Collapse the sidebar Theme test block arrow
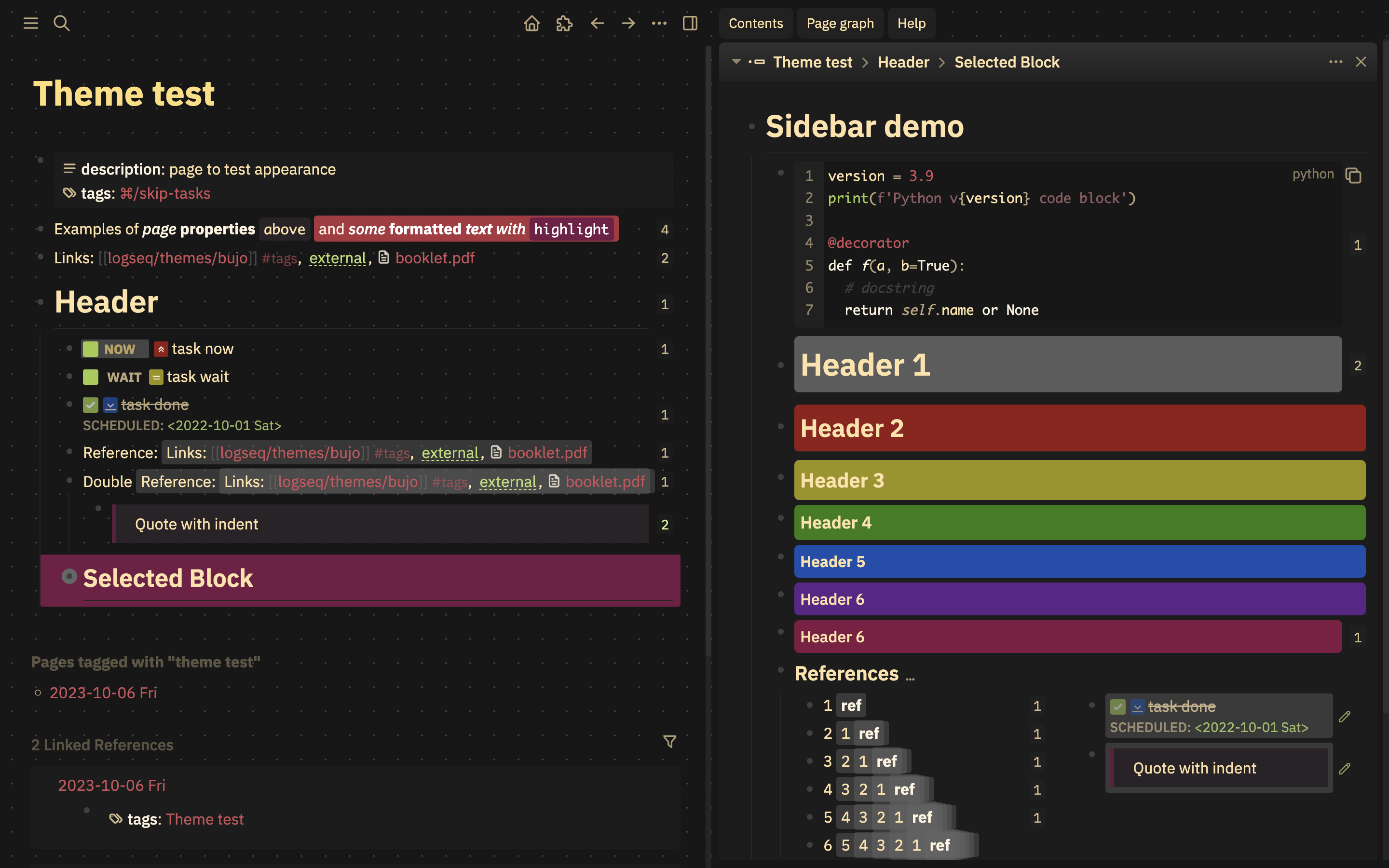The image size is (1389, 868). [x=736, y=61]
